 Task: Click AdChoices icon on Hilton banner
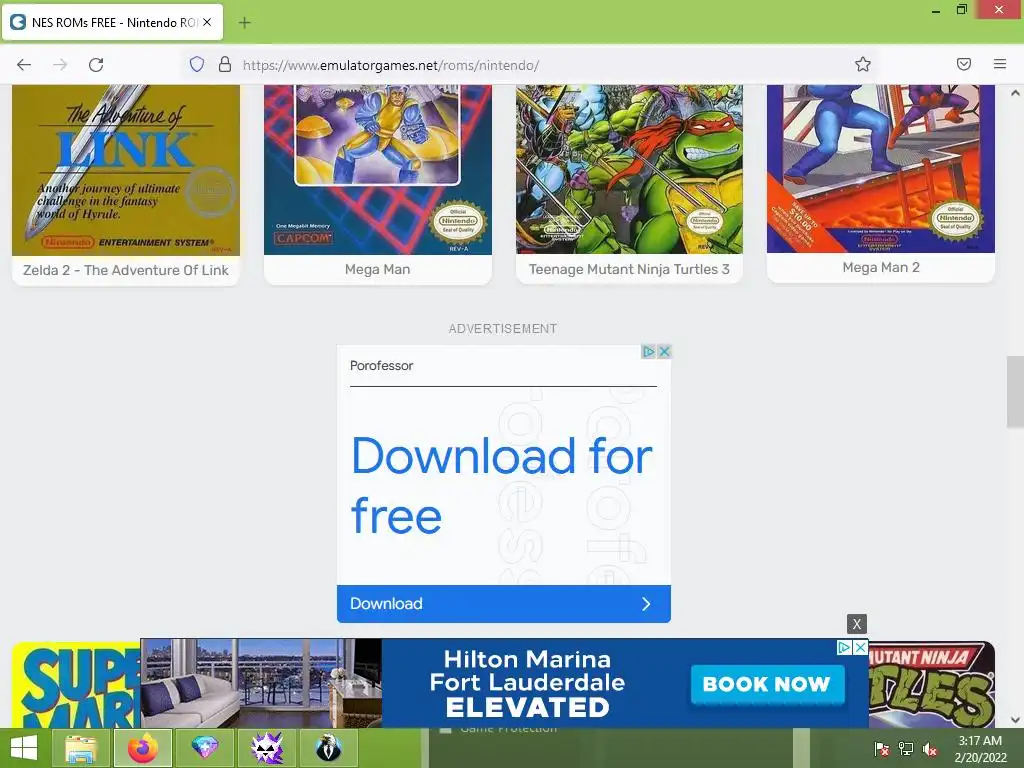(x=844, y=647)
